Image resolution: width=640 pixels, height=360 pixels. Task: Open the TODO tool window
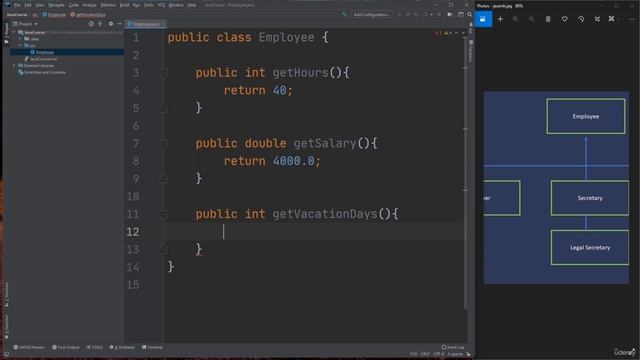point(95,347)
